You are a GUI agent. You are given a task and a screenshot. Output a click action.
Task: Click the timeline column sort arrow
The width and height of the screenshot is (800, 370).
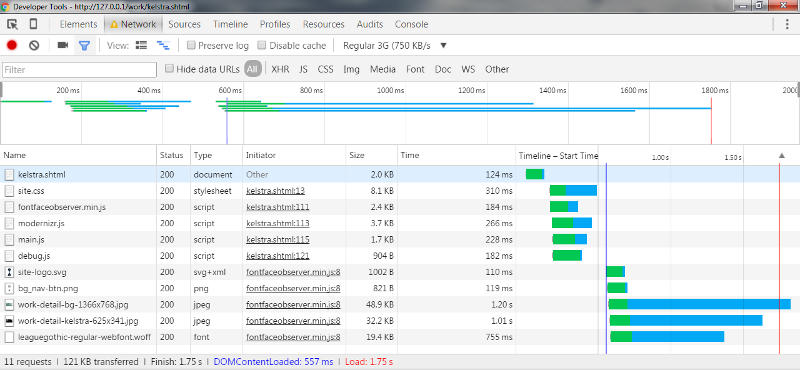[x=782, y=155]
